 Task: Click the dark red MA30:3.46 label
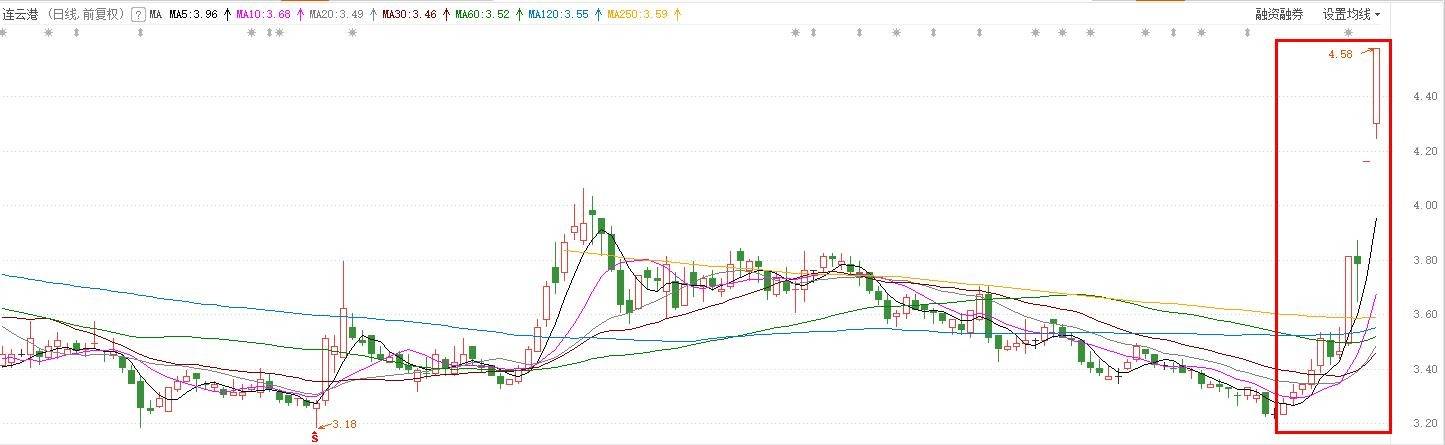click(x=408, y=15)
